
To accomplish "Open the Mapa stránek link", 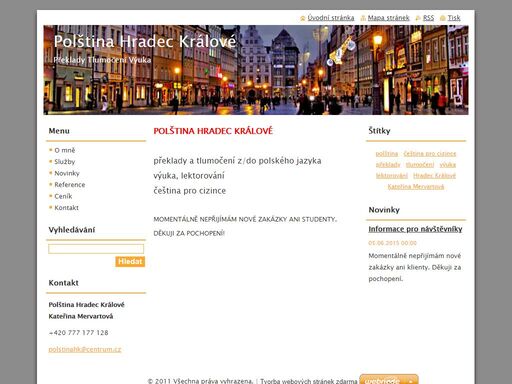I will [388, 18].
